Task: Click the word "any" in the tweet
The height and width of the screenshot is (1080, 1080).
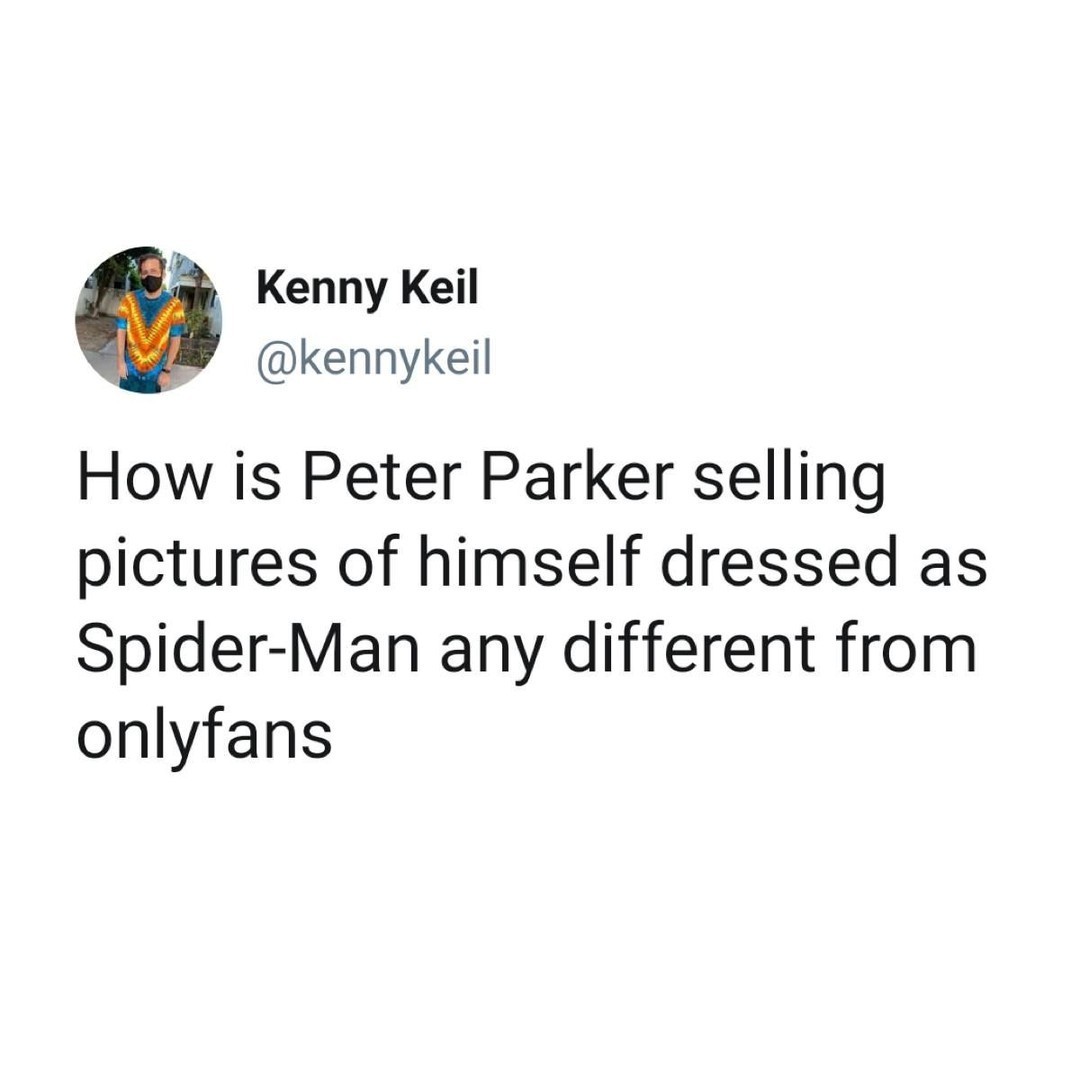Action: click(x=491, y=655)
